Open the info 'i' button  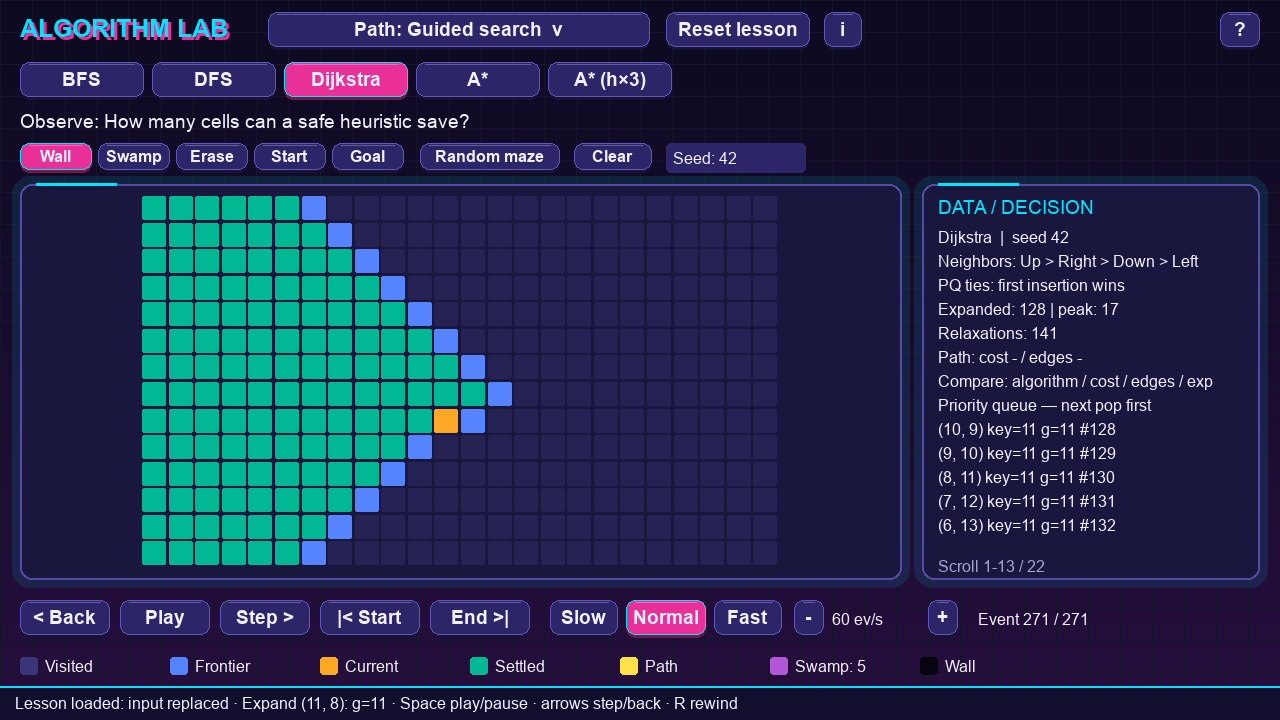[x=842, y=30]
